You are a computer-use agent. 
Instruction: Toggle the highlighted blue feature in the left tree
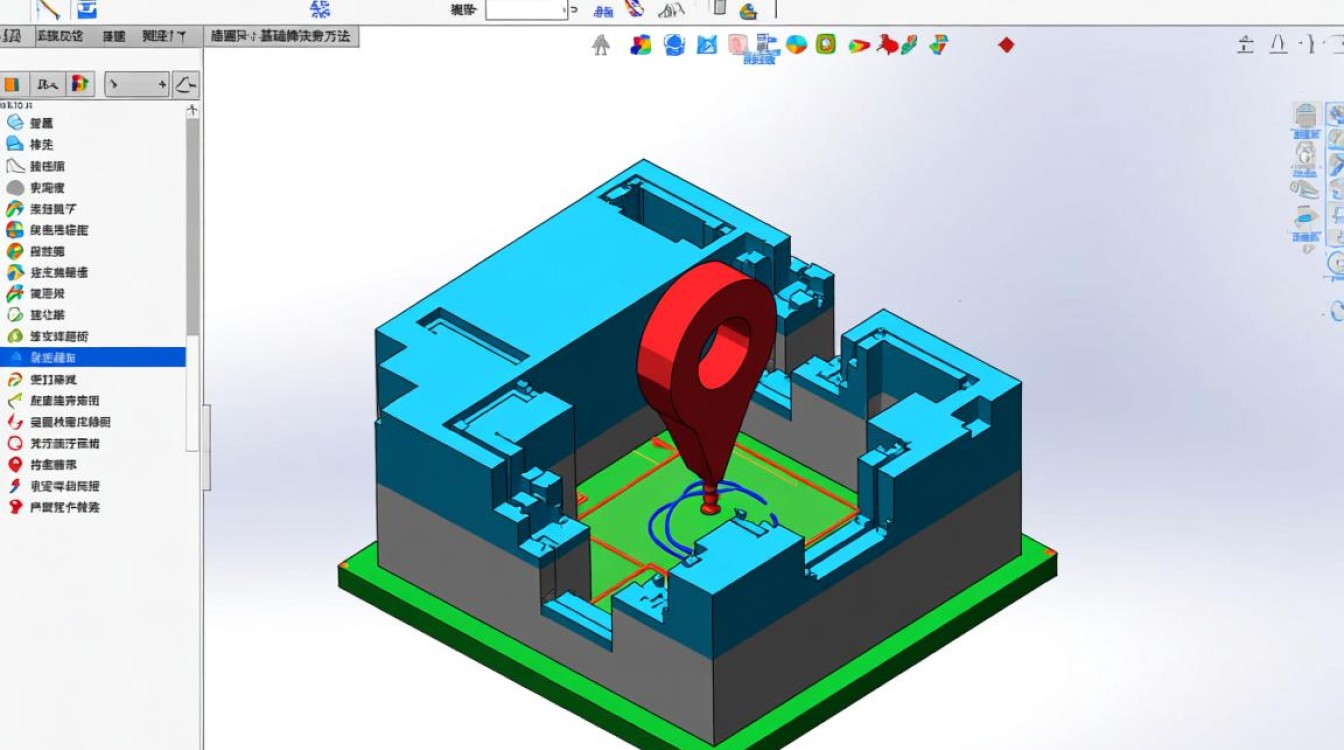coord(95,357)
